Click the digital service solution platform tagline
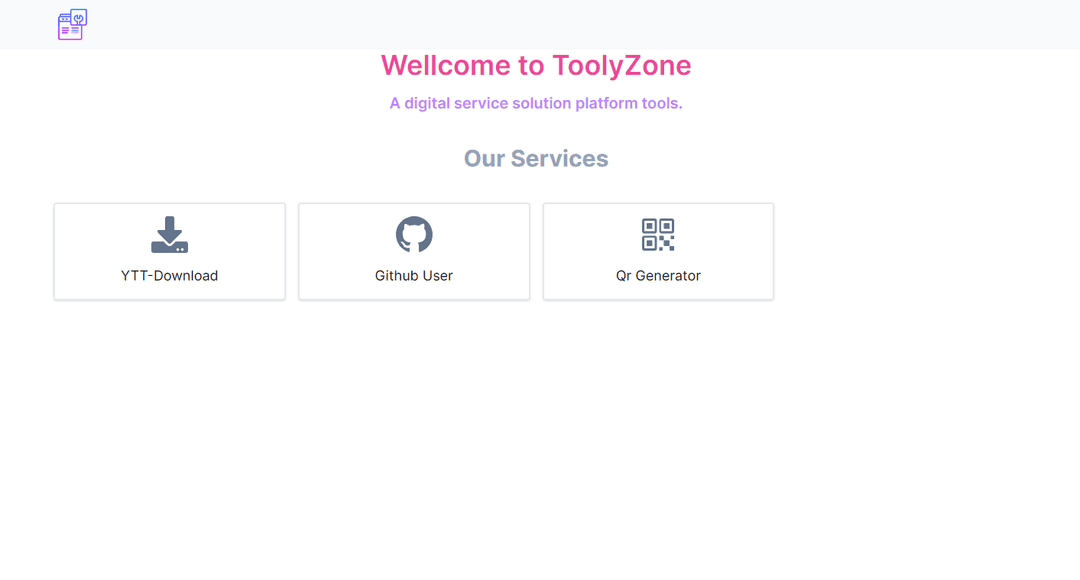 pos(536,102)
